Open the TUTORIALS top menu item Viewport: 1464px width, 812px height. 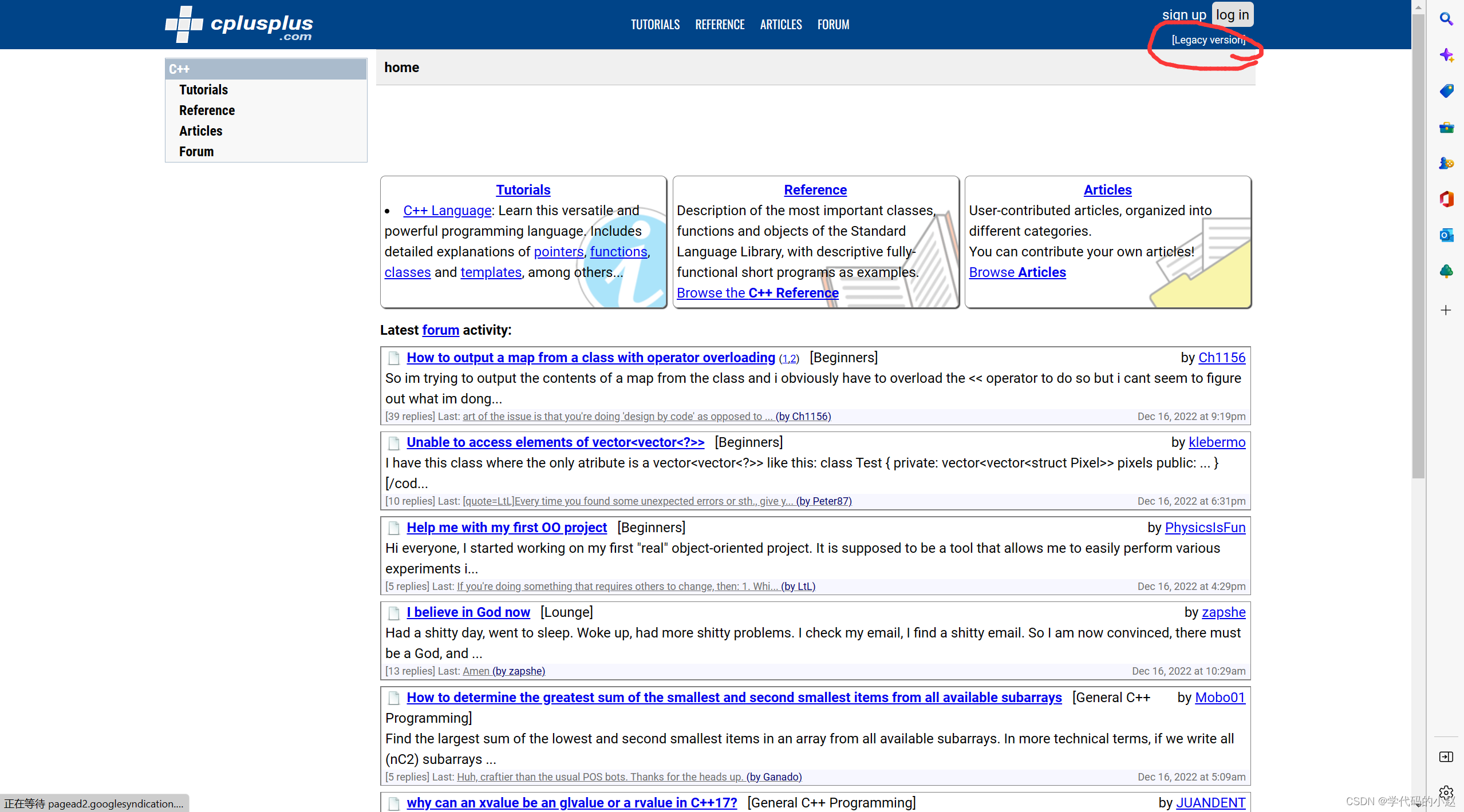(x=655, y=25)
